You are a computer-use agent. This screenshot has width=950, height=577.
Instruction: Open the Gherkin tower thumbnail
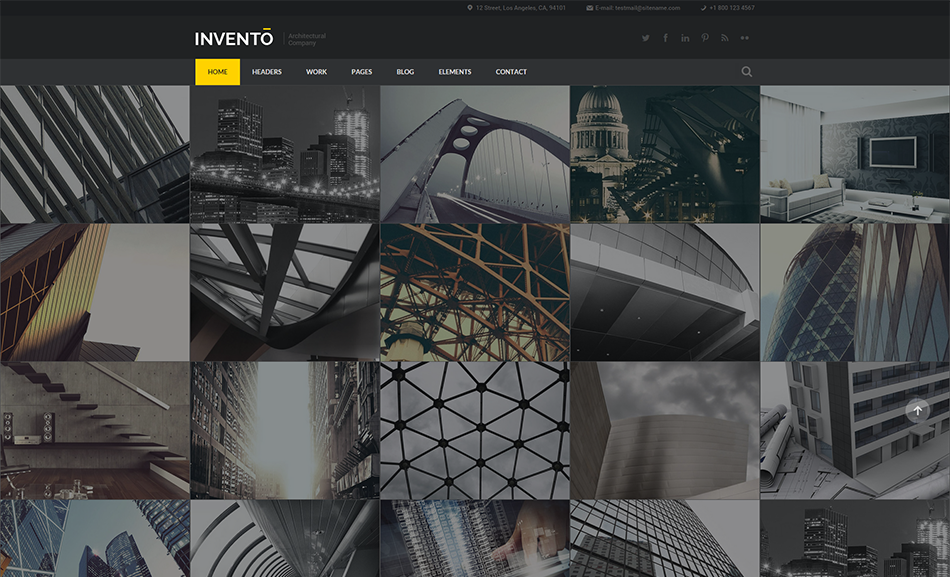point(855,292)
